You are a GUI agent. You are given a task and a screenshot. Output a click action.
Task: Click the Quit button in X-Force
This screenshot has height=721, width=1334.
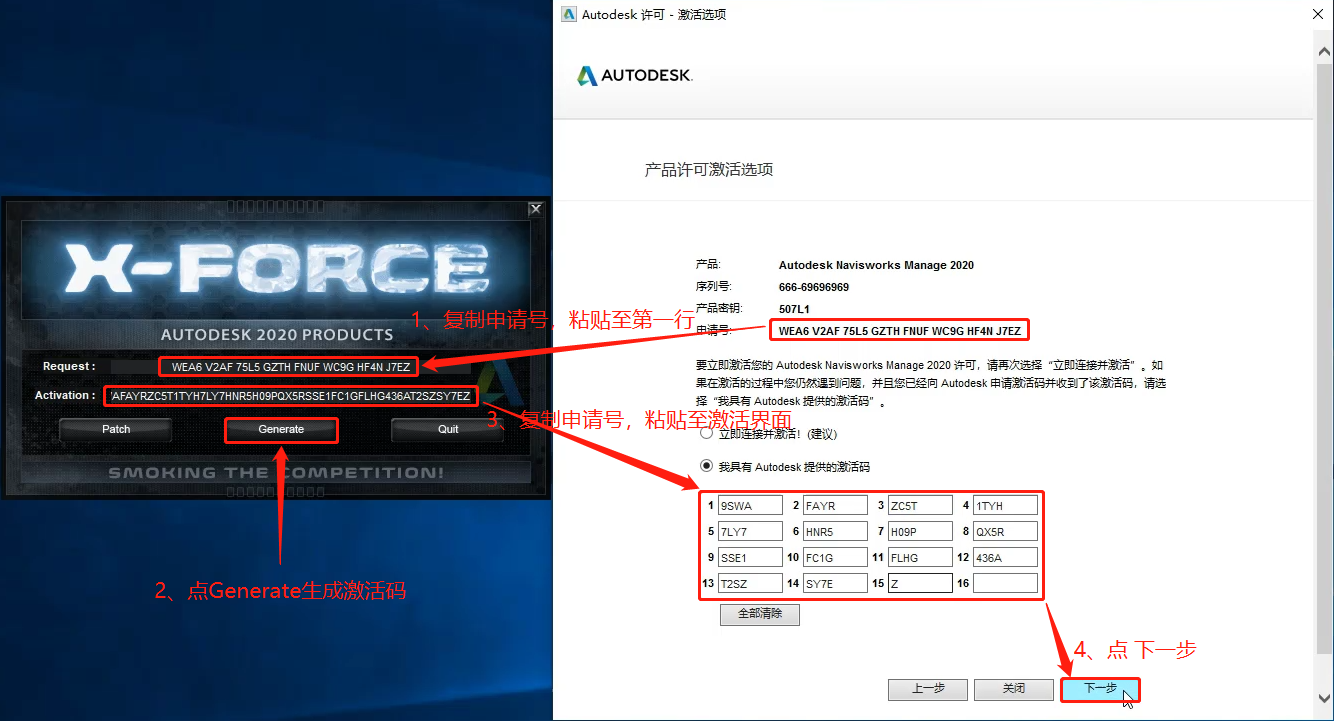(448, 429)
